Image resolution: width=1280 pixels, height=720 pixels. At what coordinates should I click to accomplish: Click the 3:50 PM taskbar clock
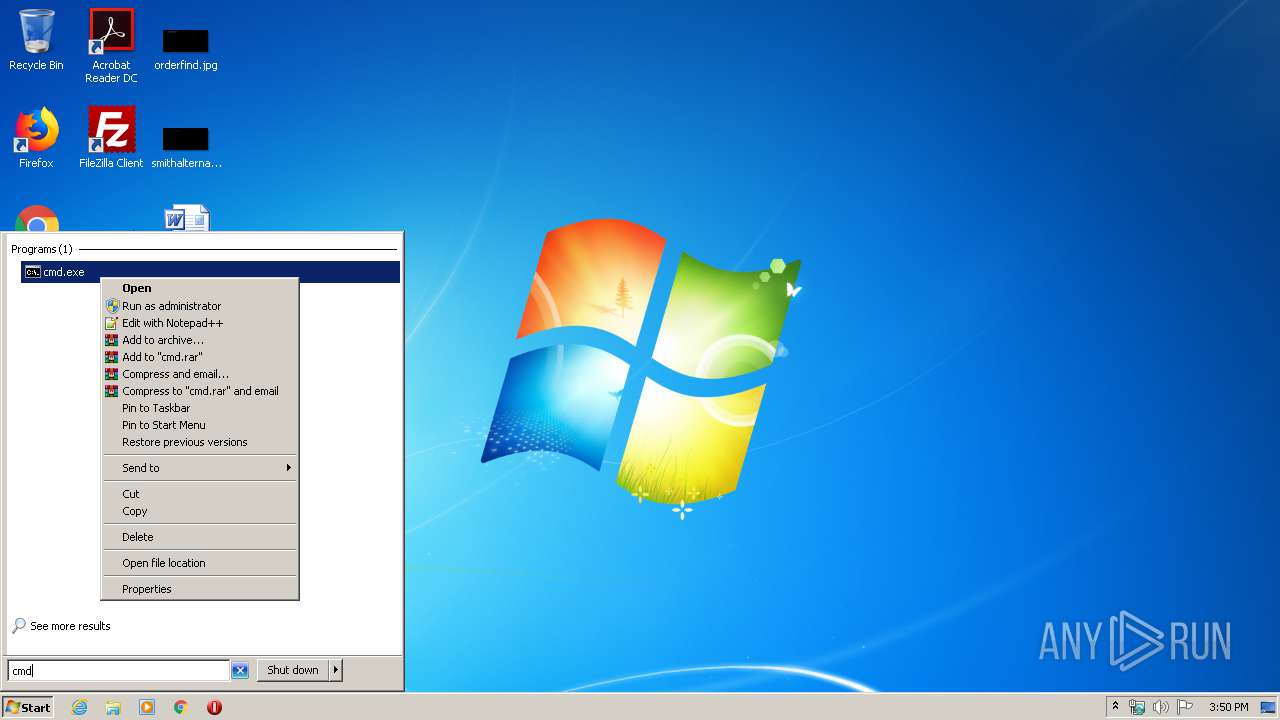tap(1228, 707)
